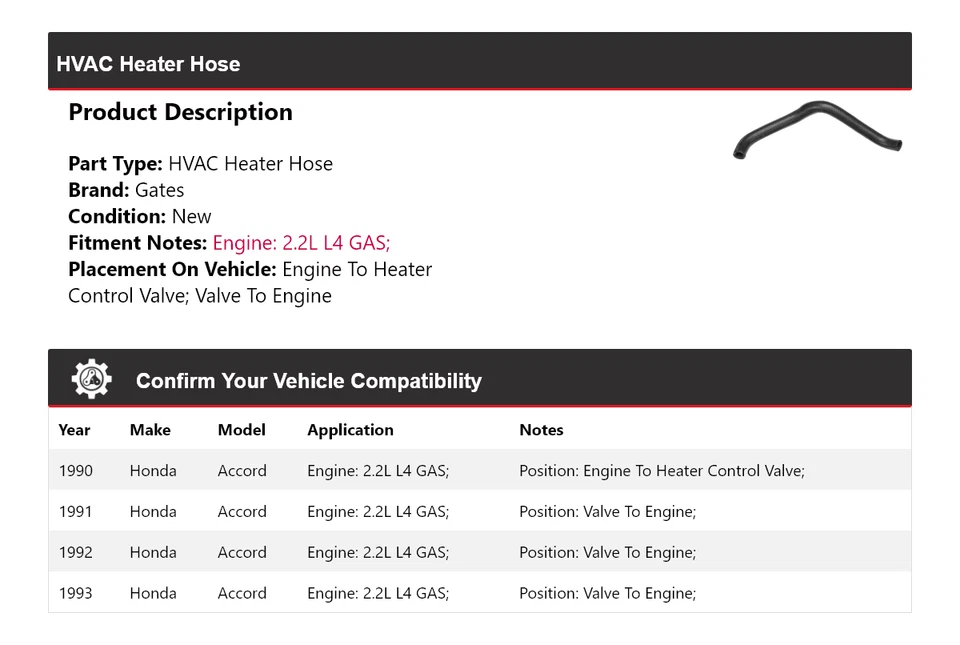Click the gear icon beside Confirm Your Vehicle Compatibility

coord(91,380)
